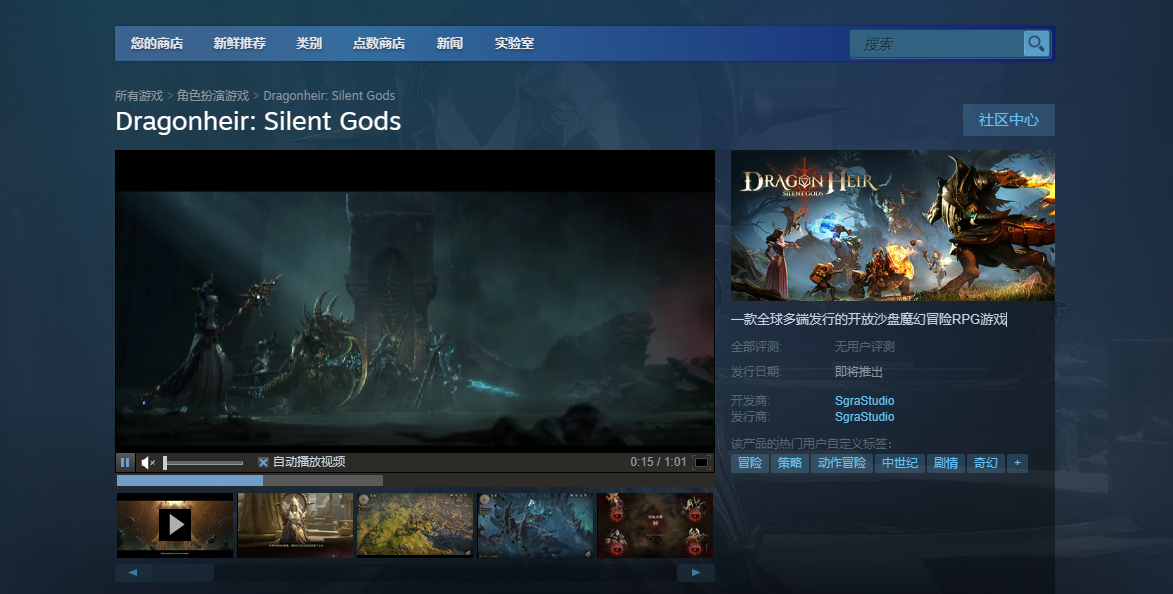Image resolution: width=1173 pixels, height=594 pixels.
Task: Open the 社区中心 community hub
Action: [1008, 119]
